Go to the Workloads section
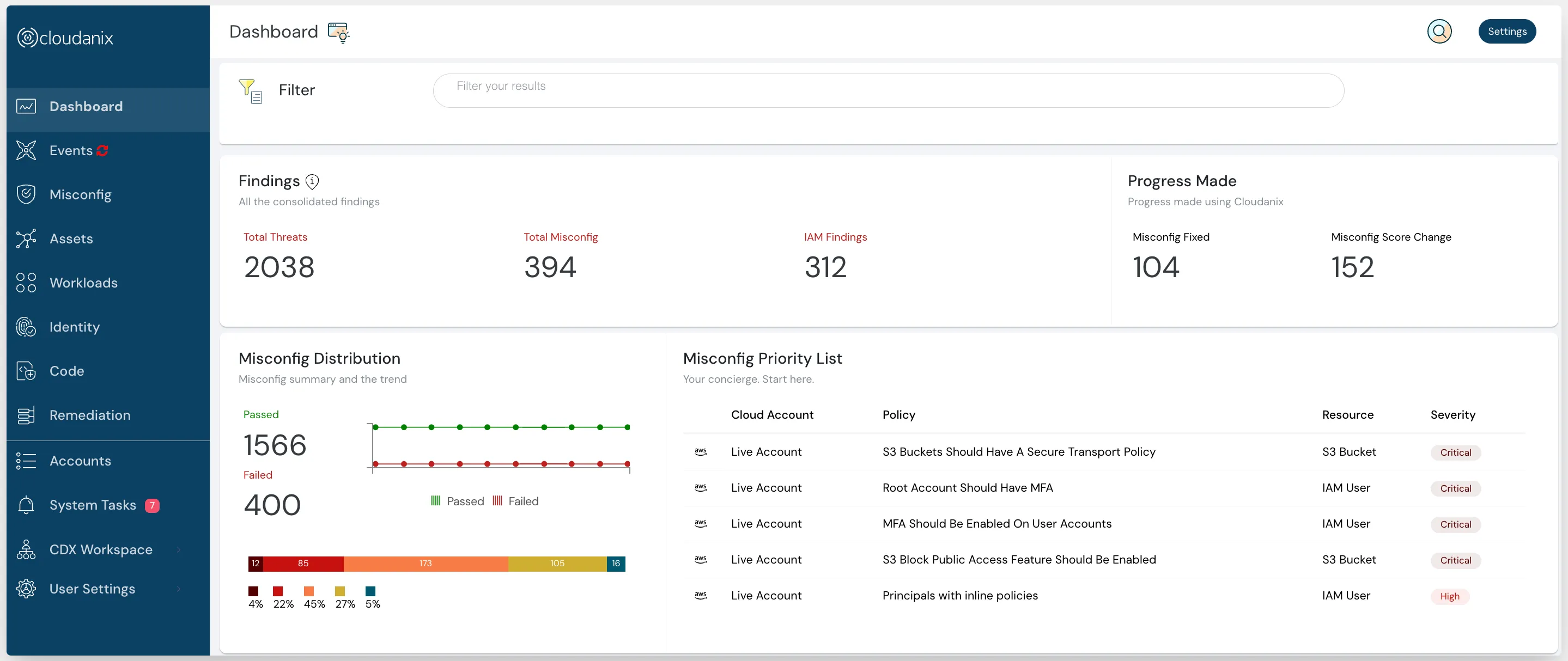Image resolution: width=1568 pixels, height=661 pixels. tap(83, 283)
